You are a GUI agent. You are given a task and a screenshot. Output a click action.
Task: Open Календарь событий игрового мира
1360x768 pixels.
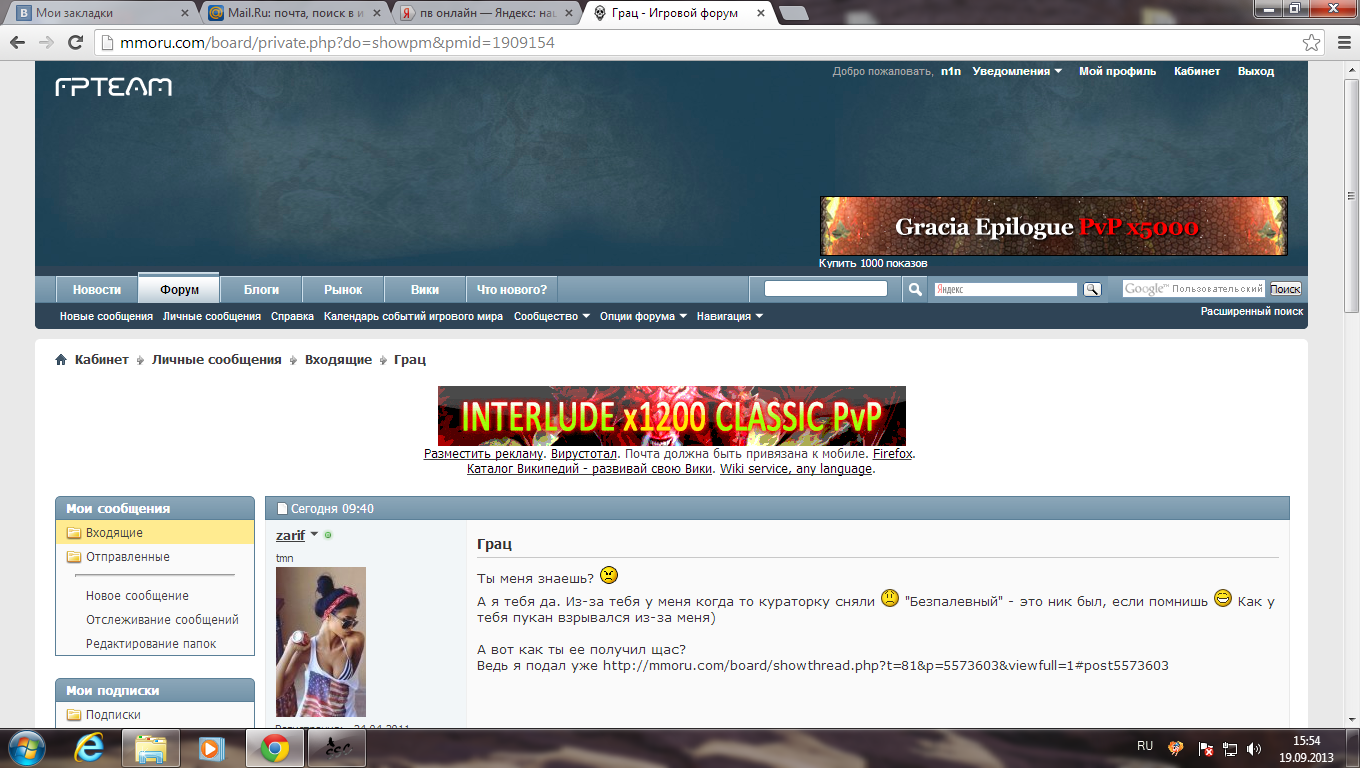[x=414, y=316]
